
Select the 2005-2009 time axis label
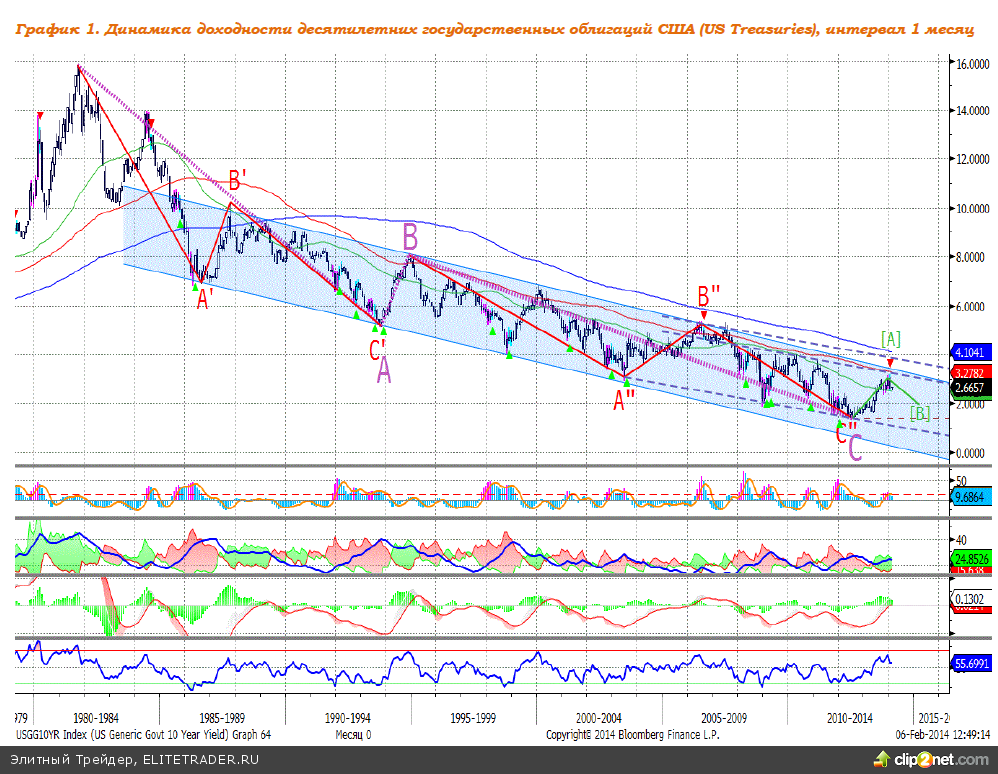tap(724, 718)
